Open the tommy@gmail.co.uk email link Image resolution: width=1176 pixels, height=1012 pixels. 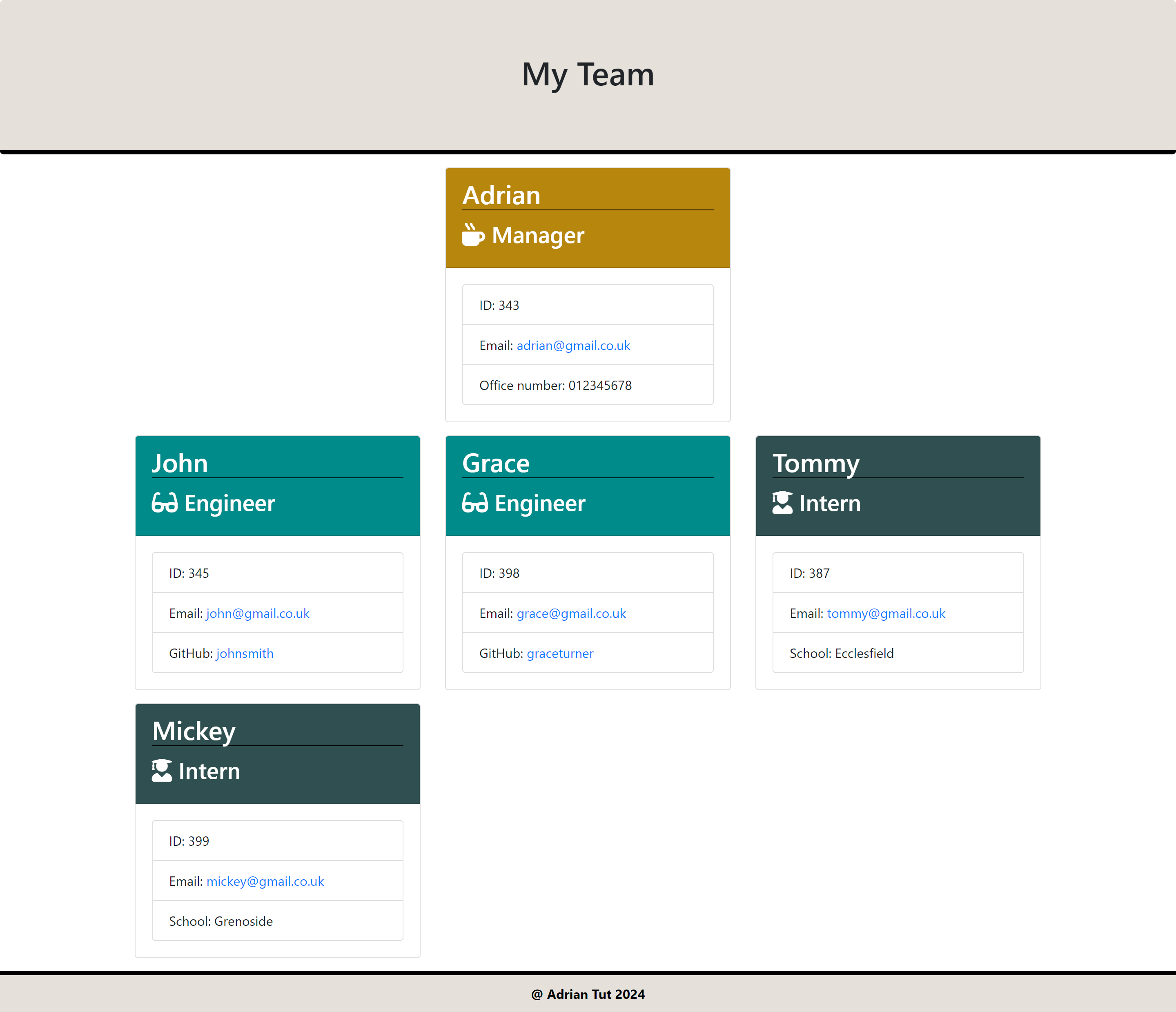click(x=886, y=613)
